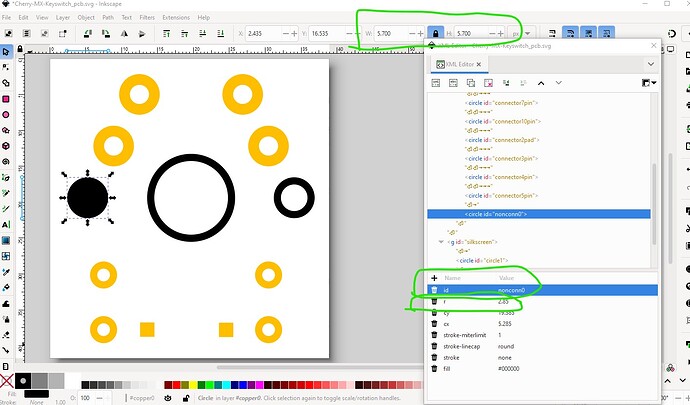Image resolution: width=690 pixels, height=405 pixels.
Task: Click Select All objects icon
Action: point(8,33)
